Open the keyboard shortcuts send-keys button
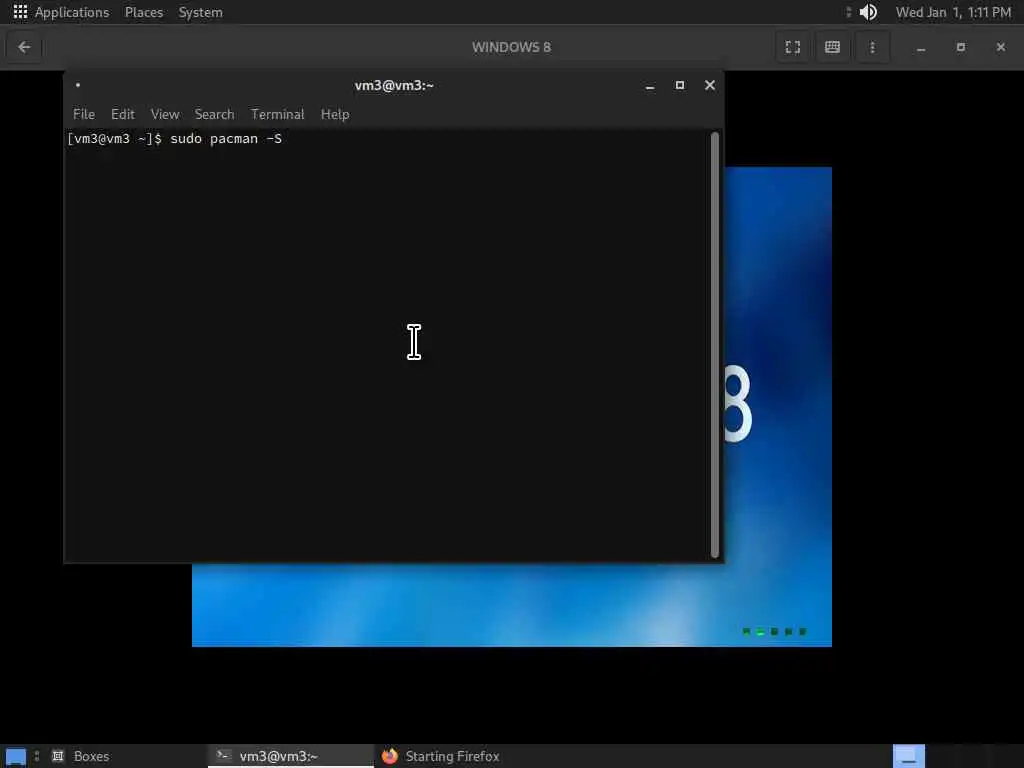1024x768 pixels. click(x=832, y=47)
